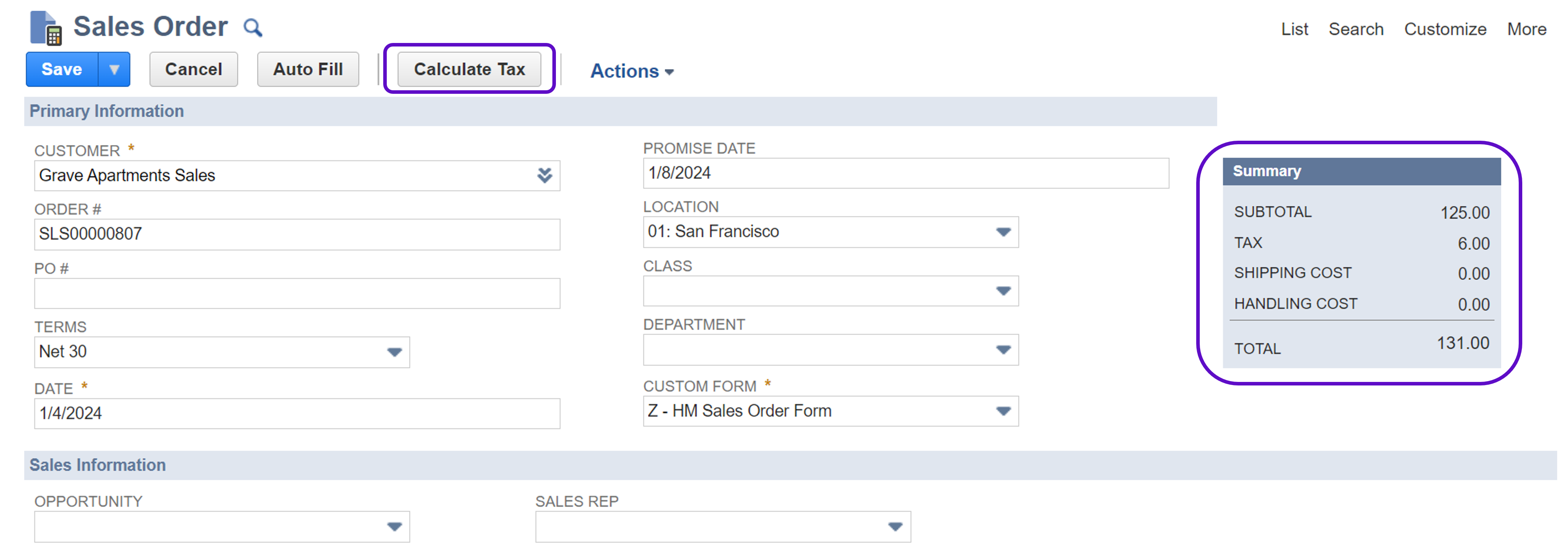Click the Sales Order document icon

pyautogui.click(x=46, y=28)
